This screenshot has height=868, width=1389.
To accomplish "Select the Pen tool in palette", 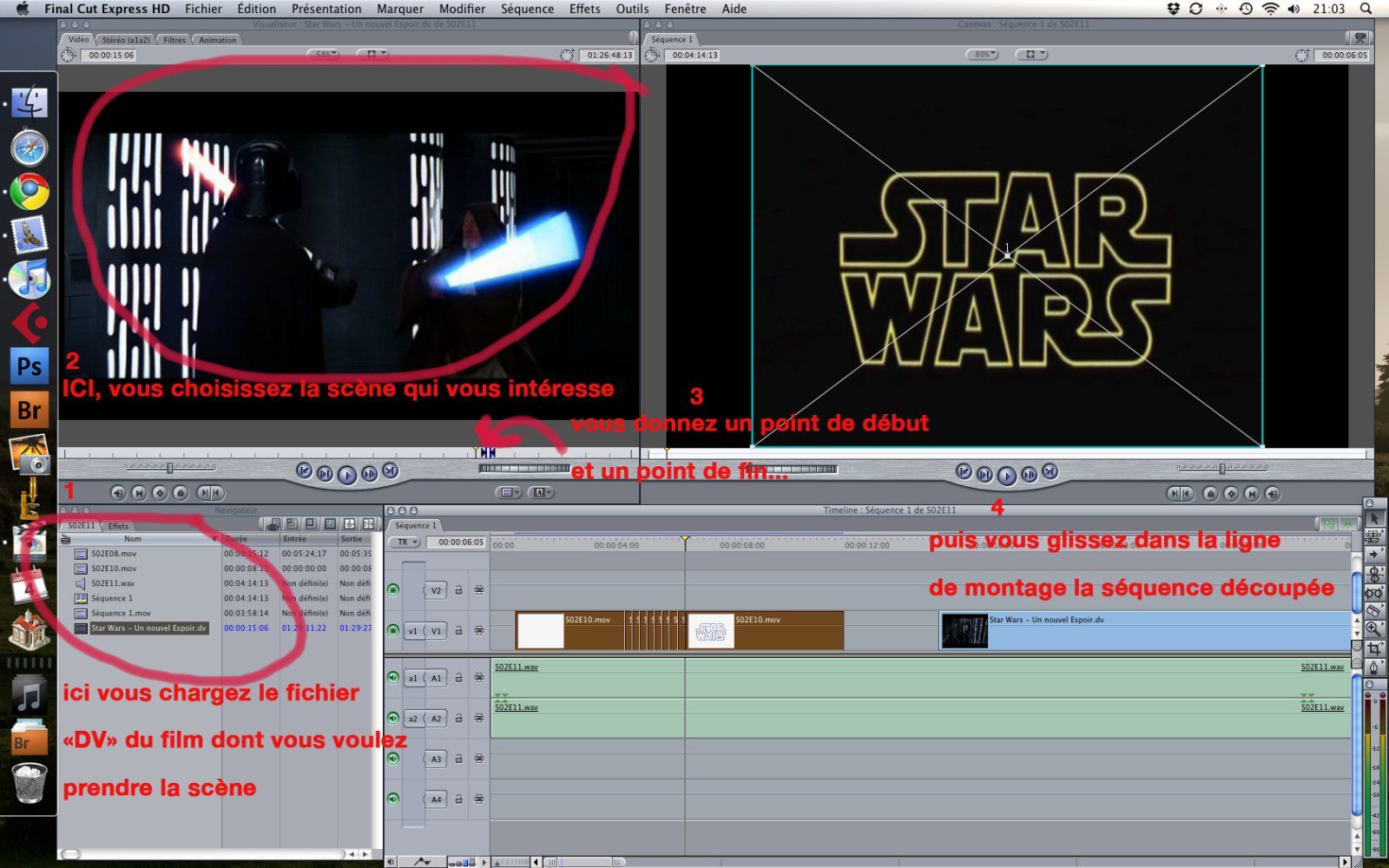I will click(x=1374, y=667).
